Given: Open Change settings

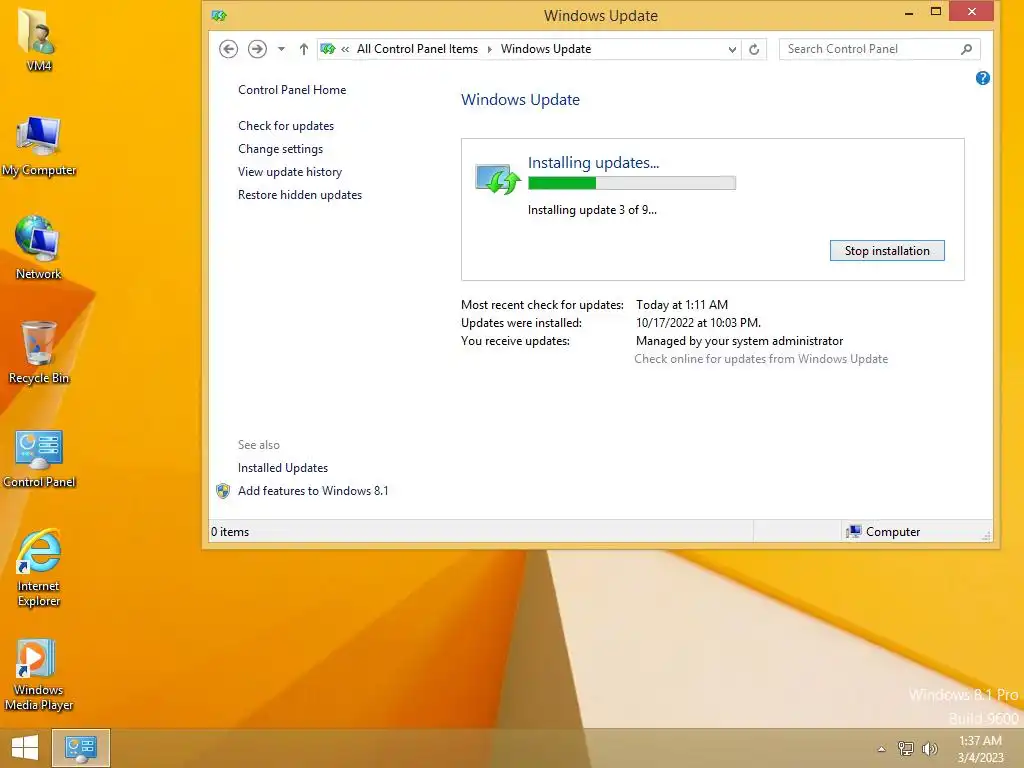Looking at the screenshot, I should [280, 149].
